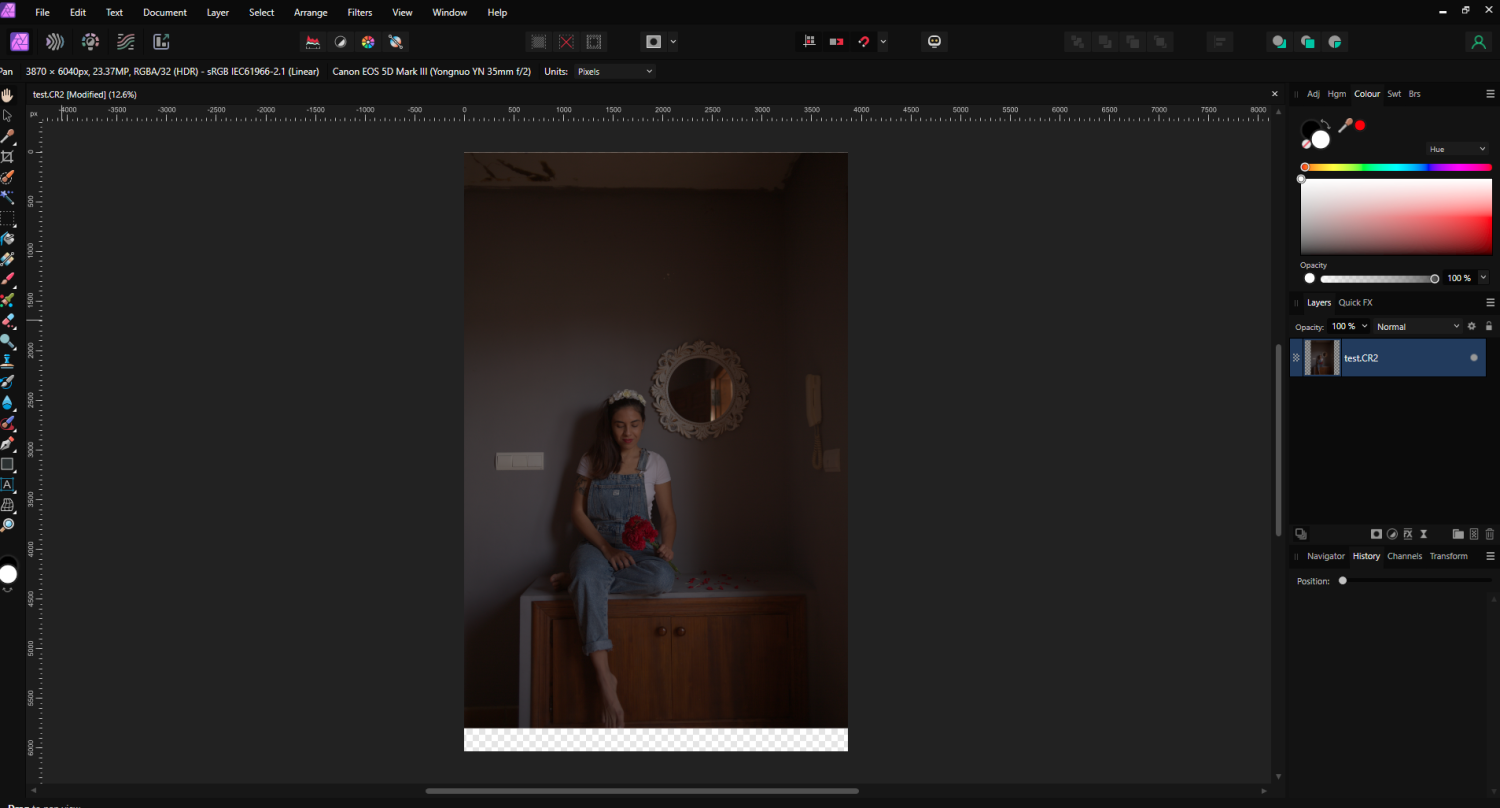Delete the selected layer with the trash icon
Viewport: 1500px width, 808px height.
click(1489, 533)
